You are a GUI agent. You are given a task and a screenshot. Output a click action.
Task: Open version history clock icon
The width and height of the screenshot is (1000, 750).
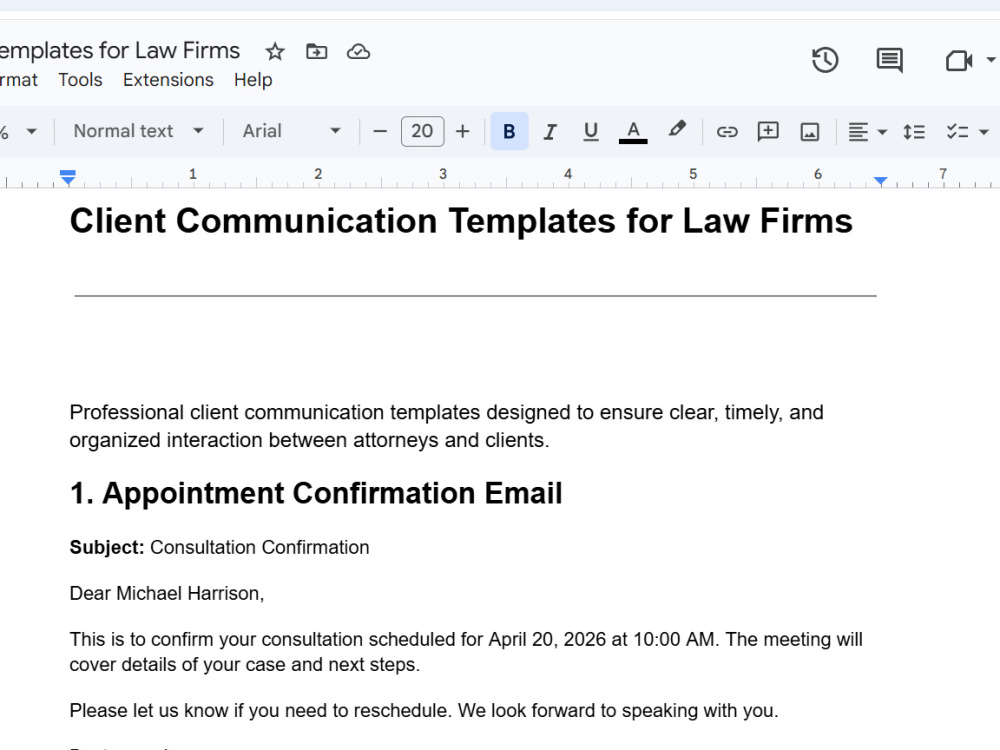(825, 60)
